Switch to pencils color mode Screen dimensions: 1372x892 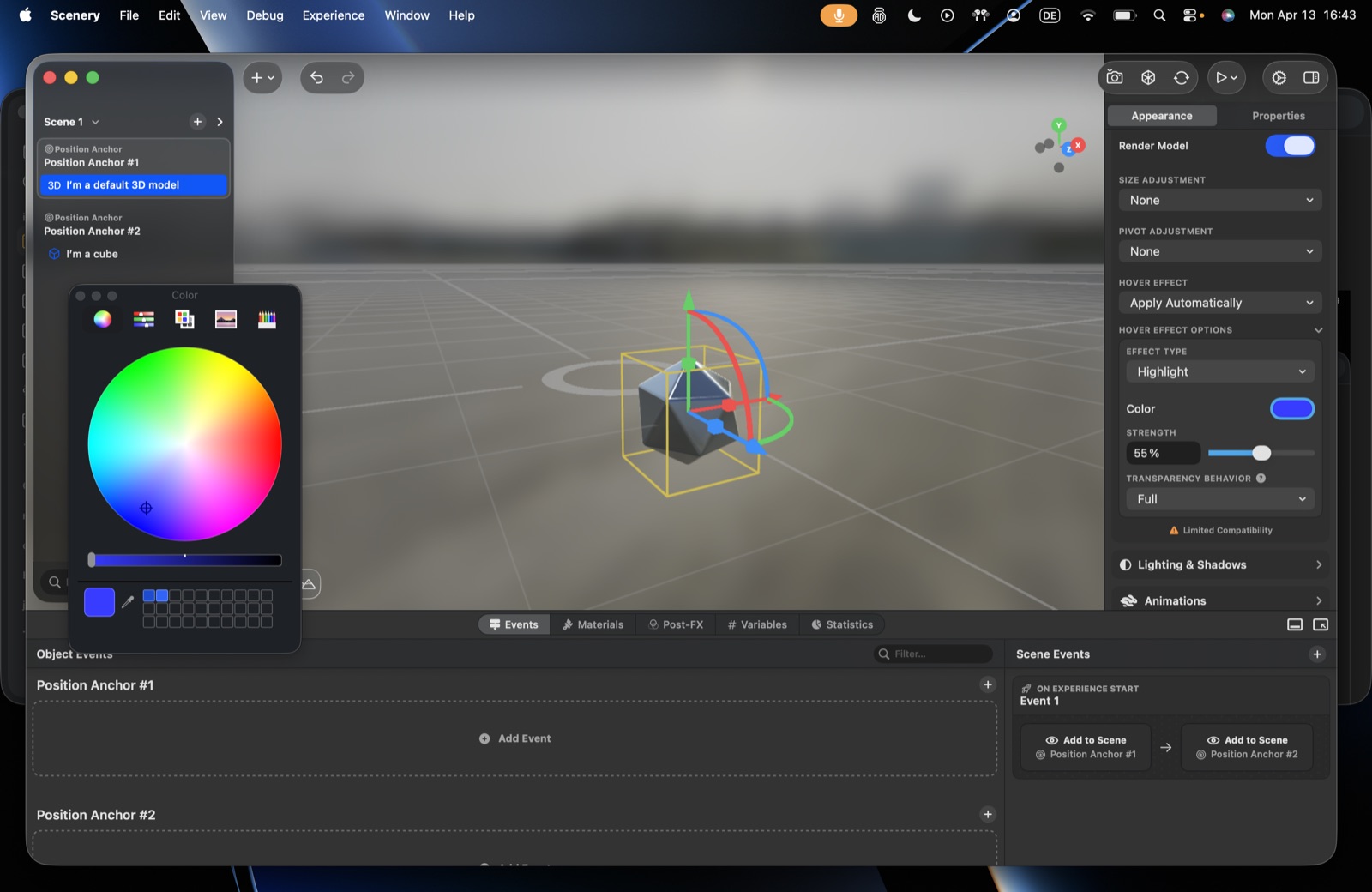pos(267,319)
